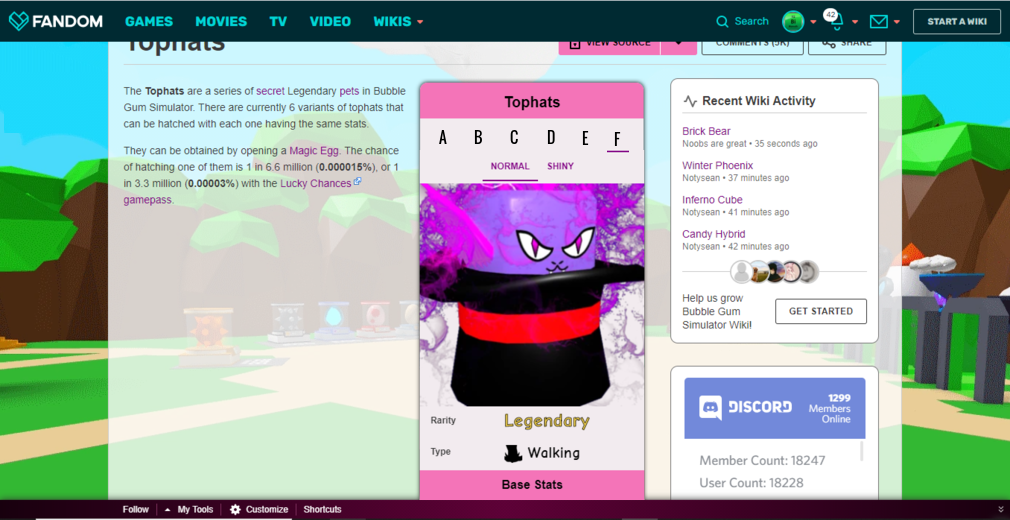Select variant tab E

pyautogui.click(x=585, y=138)
